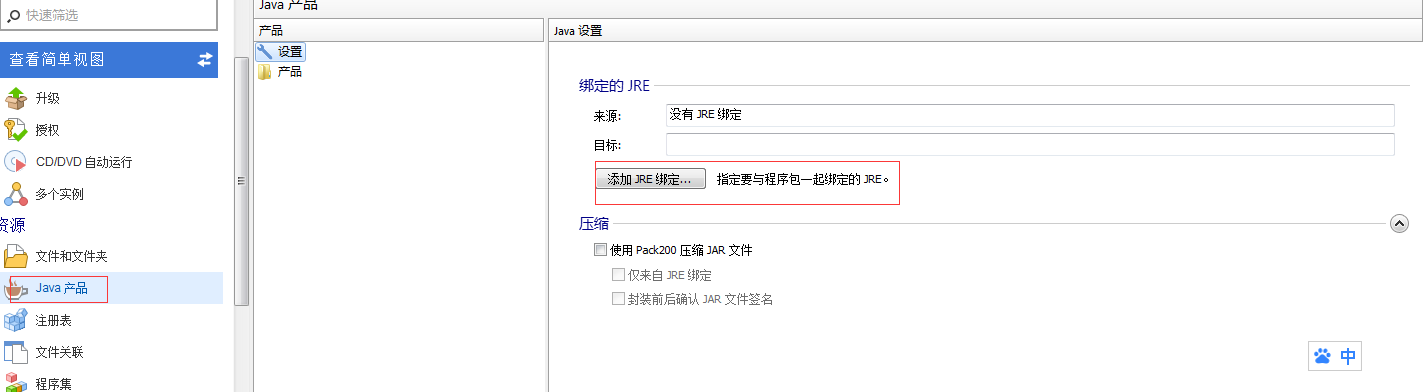Image resolution: width=1424 pixels, height=392 pixels.
Task: Click the 升级 upgrade icon
Action: click(16, 98)
